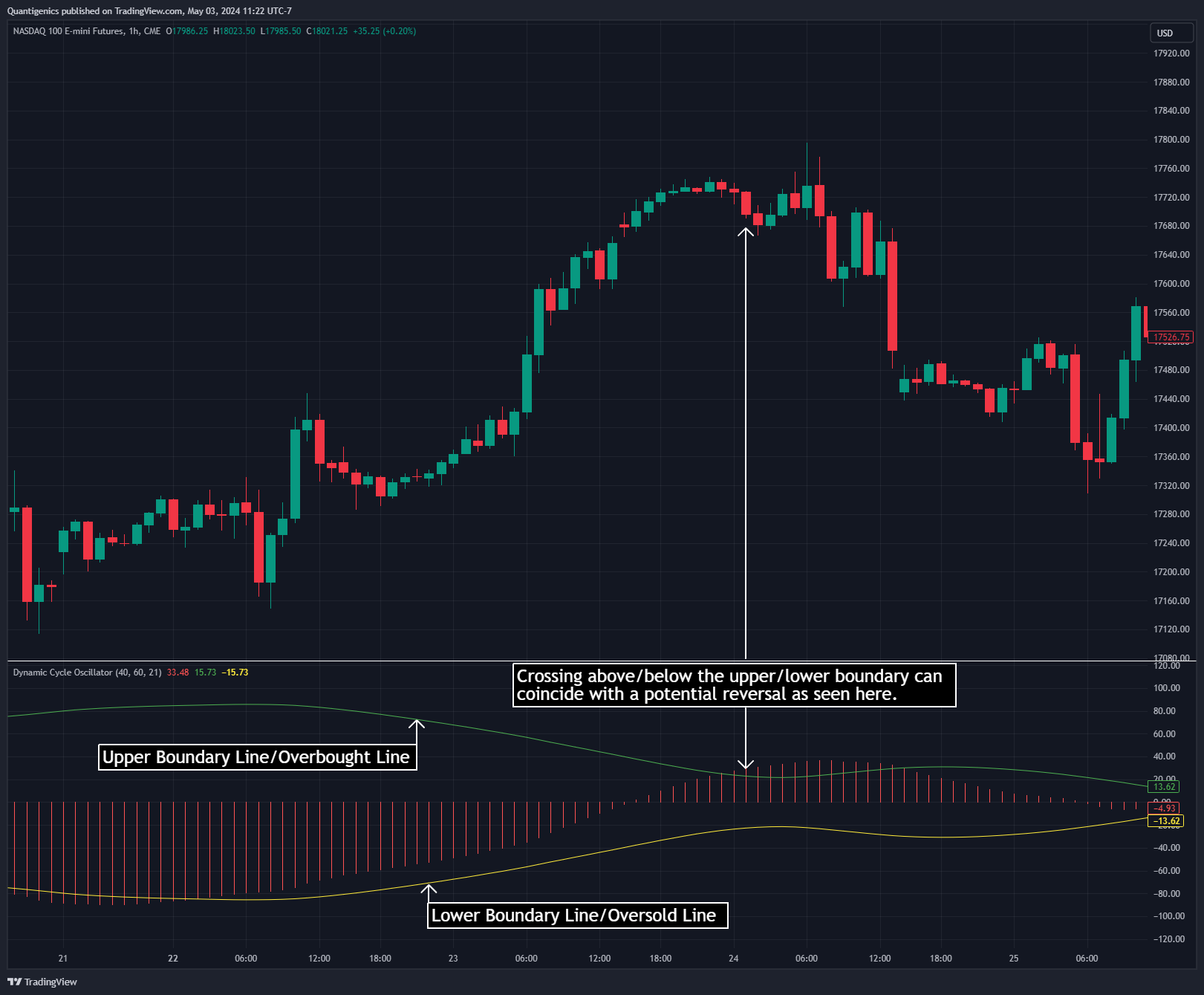Click the yellow −13.62 oscillator axis label
The image size is (1204, 995).
point(1166,821)
